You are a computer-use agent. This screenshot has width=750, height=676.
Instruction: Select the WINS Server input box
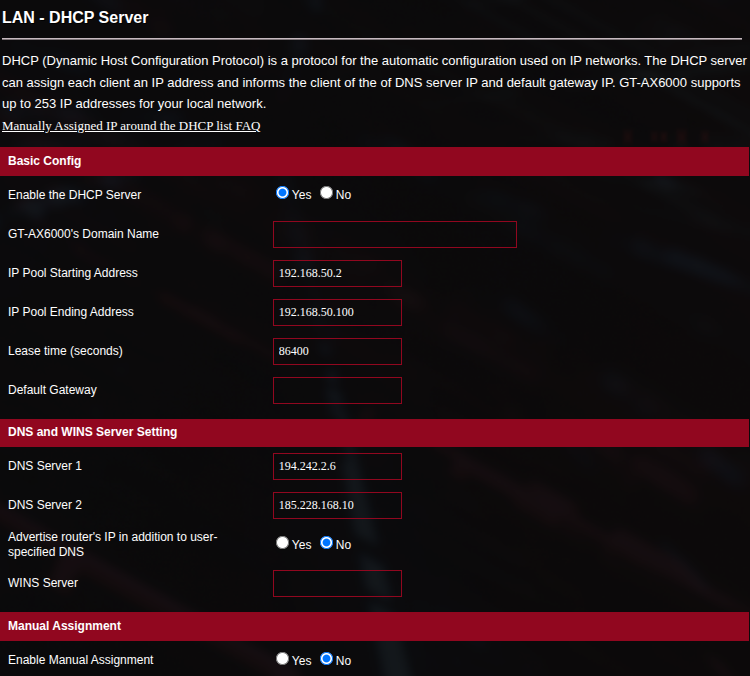[337, 583]
